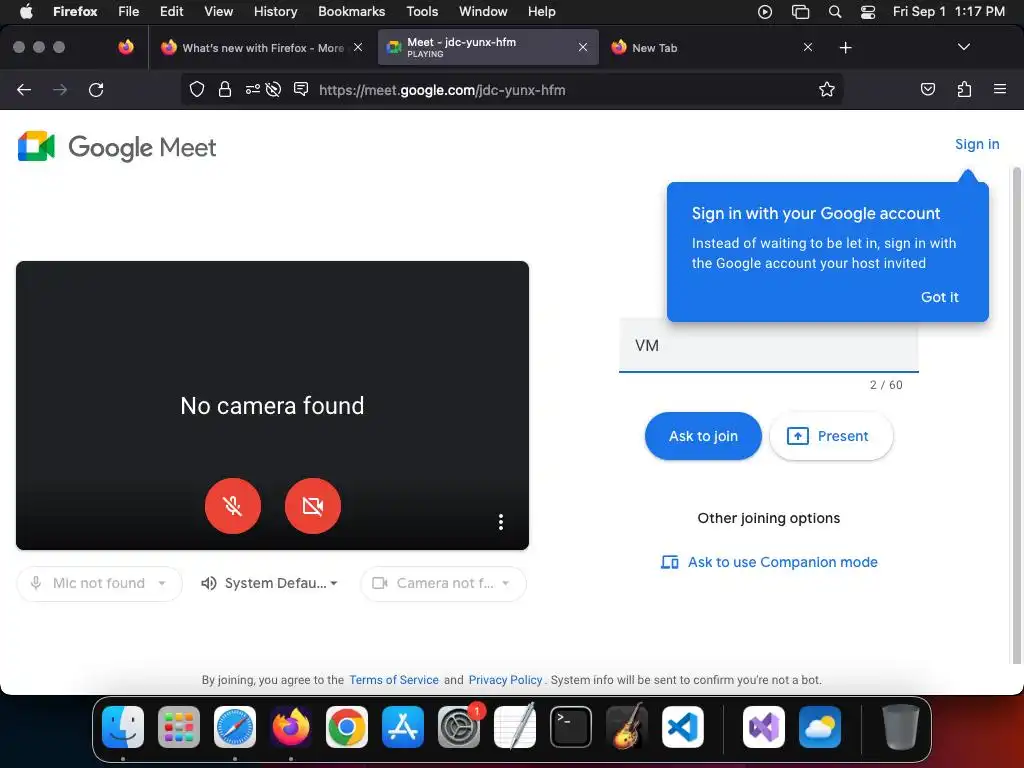Image resolution: width=1024 pixels, height=768 pixels.
Task: Open the Mic not found dropdown
Action: [99, 583]
